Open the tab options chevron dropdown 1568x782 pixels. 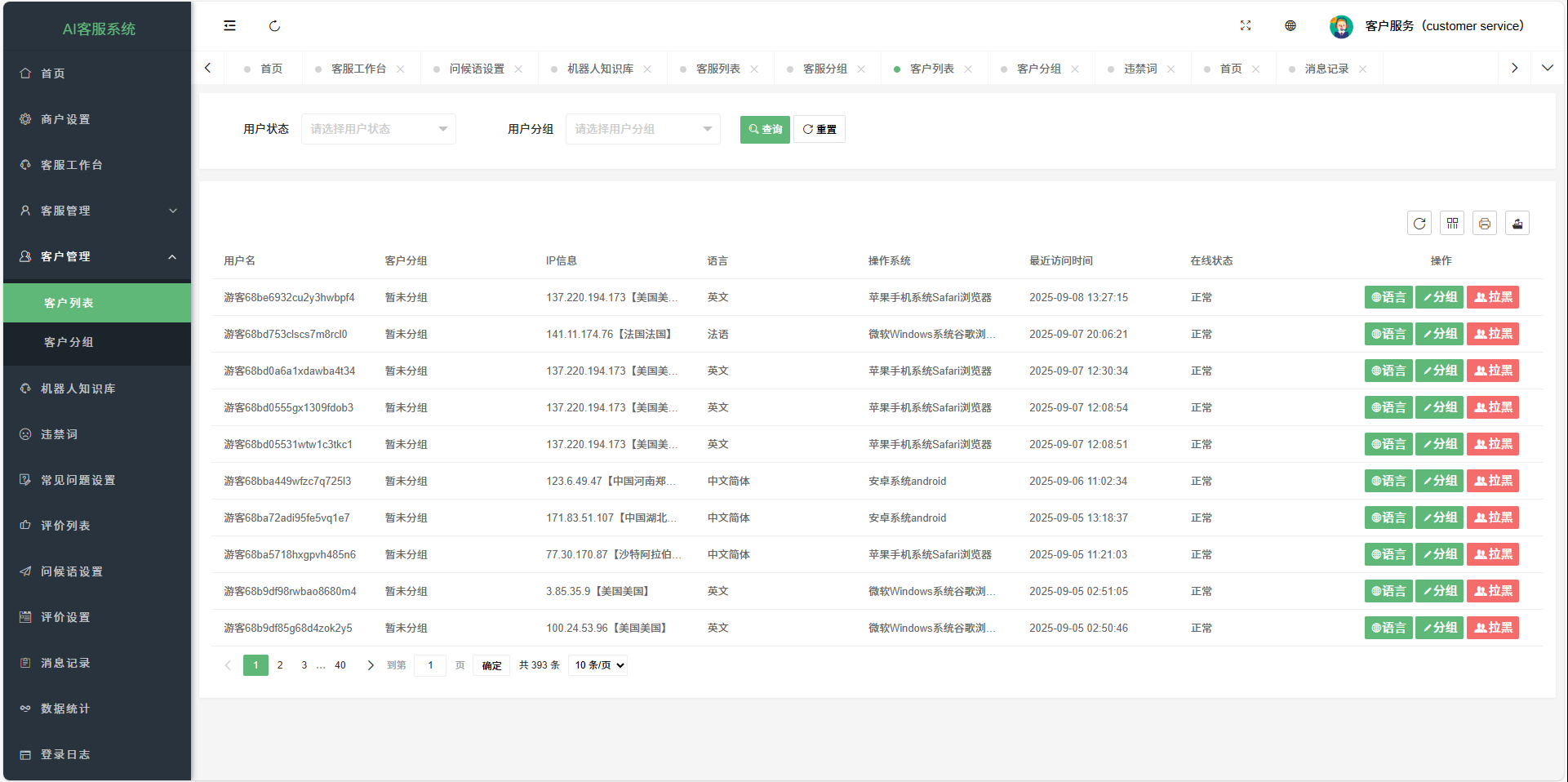[x=1547, y=69]
